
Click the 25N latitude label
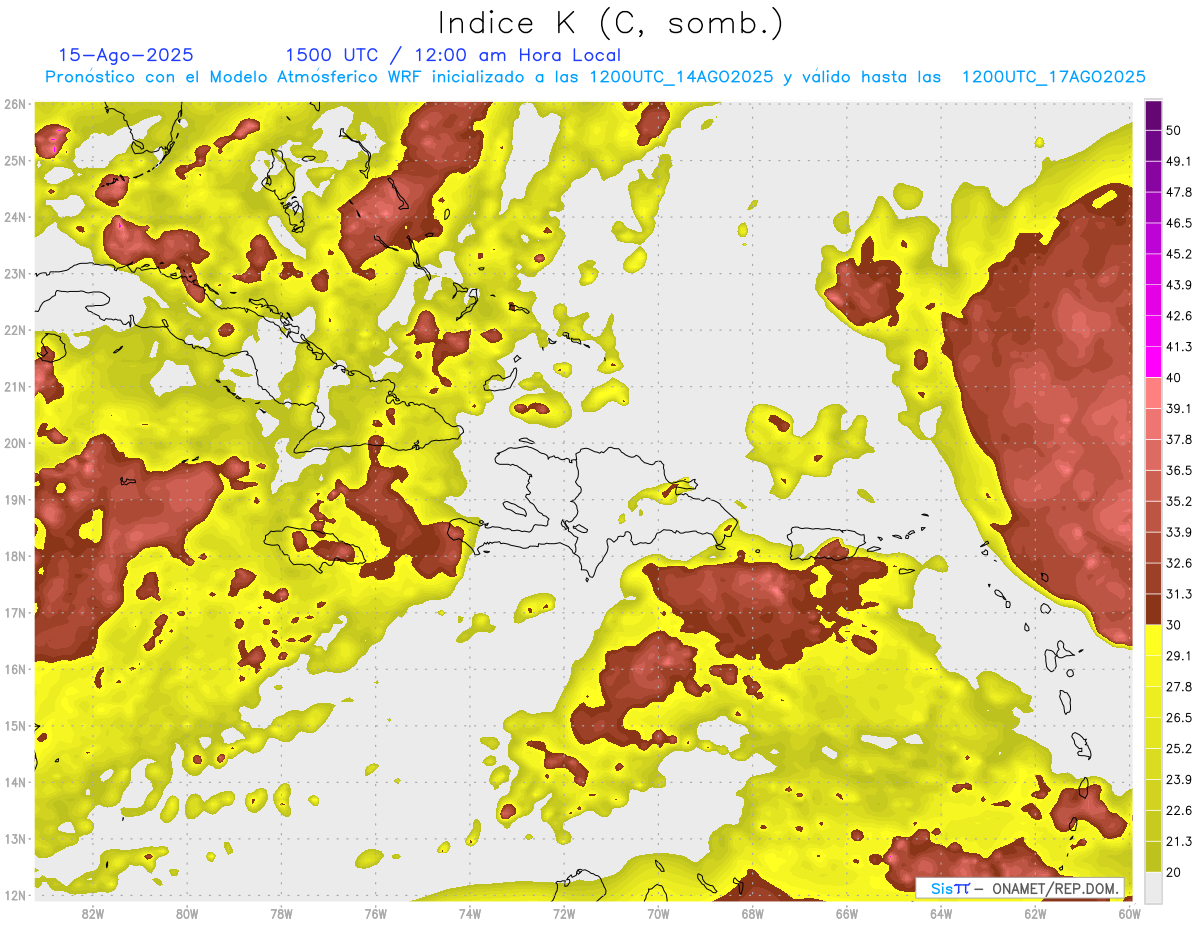tap(15, 160)
